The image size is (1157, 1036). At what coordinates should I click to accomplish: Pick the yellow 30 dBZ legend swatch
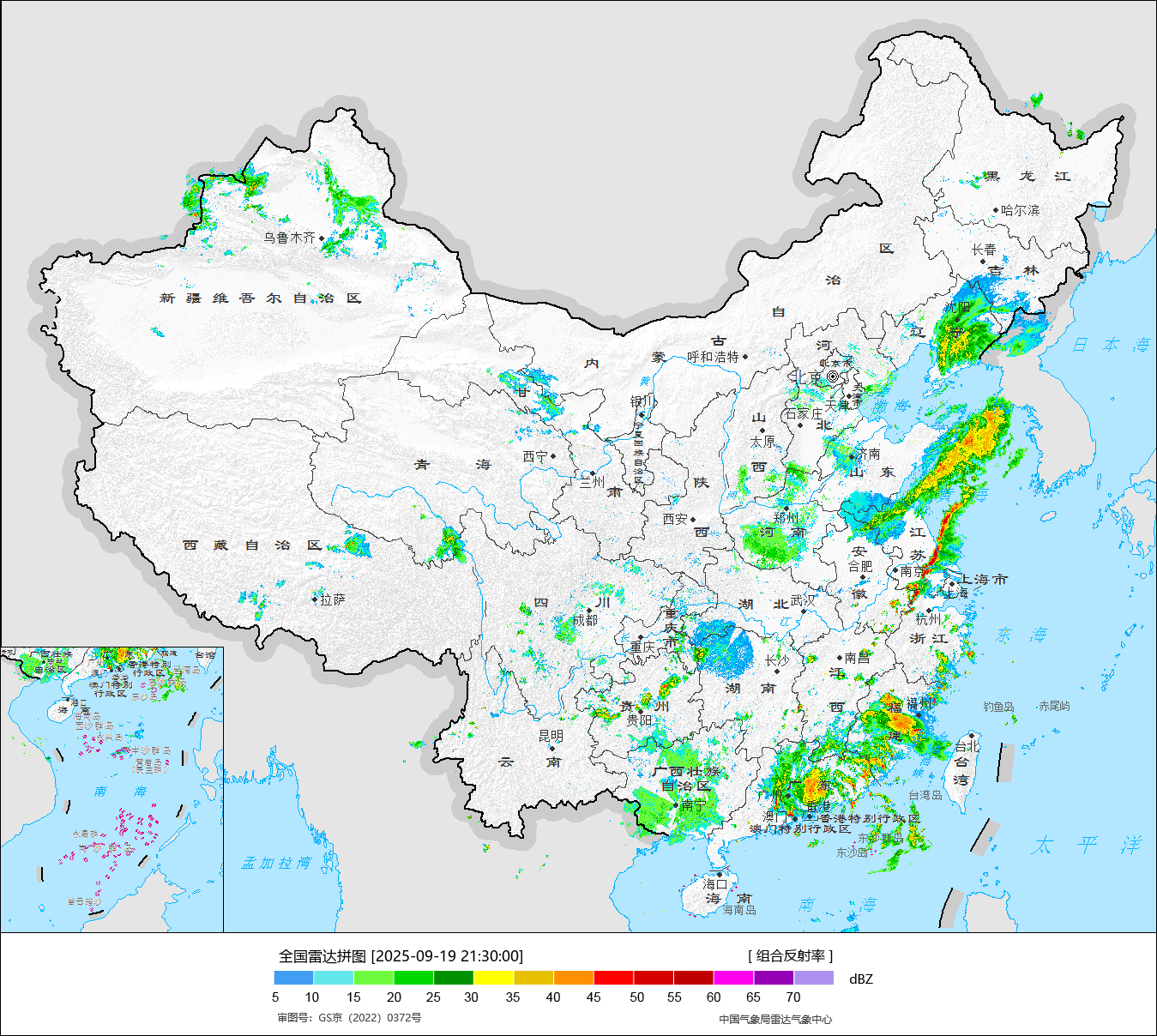[x=493, y=978]
